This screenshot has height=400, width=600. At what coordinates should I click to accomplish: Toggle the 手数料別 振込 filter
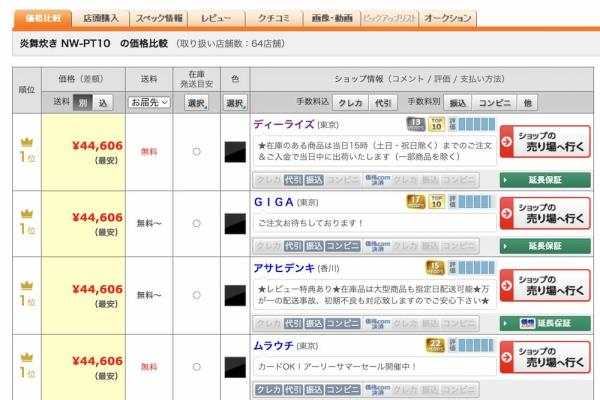tap(457, 103)
